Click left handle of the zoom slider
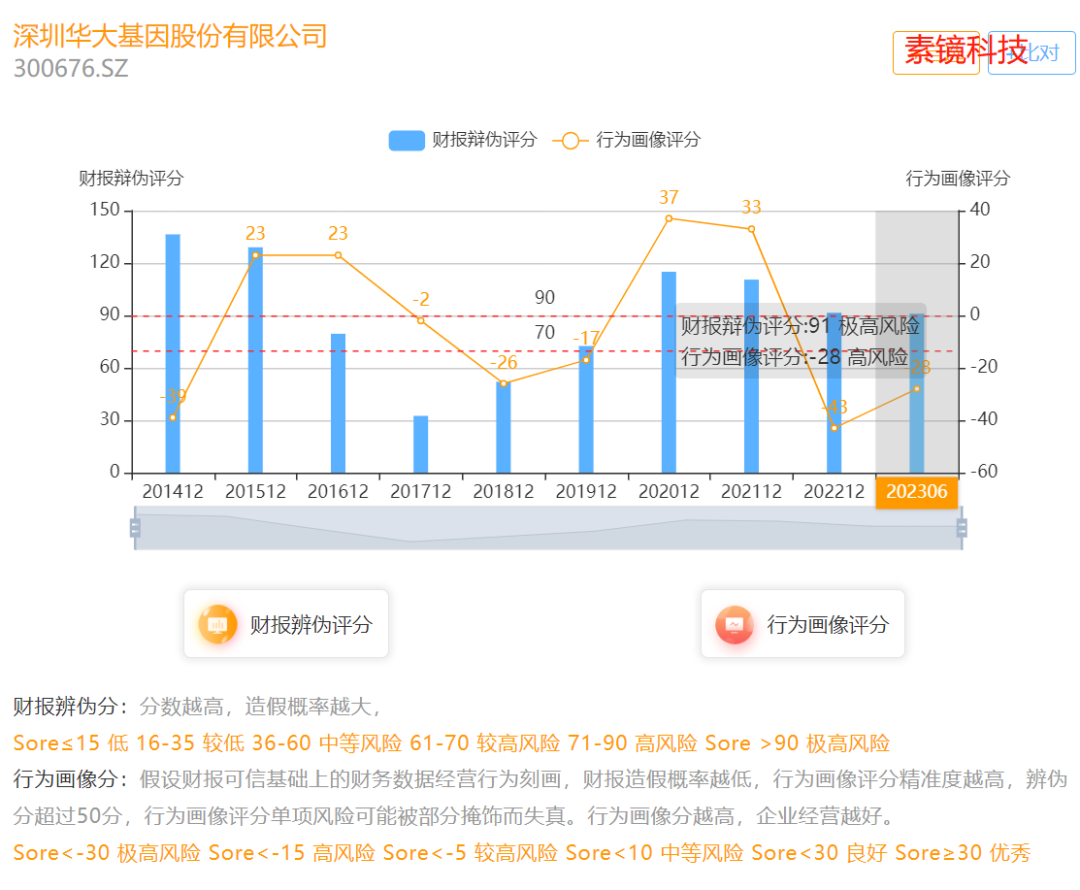This screenshot has height=890, width=1080. 135,528
